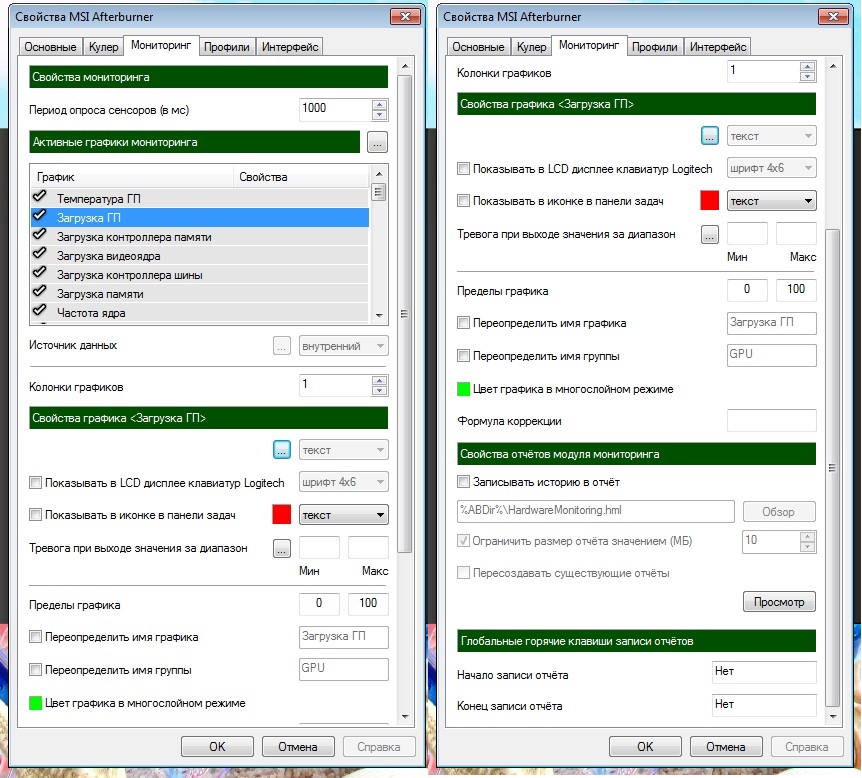Viewport: 862px width, 778px height.
Task: Click Отмена button in left window
Action: 298,747
